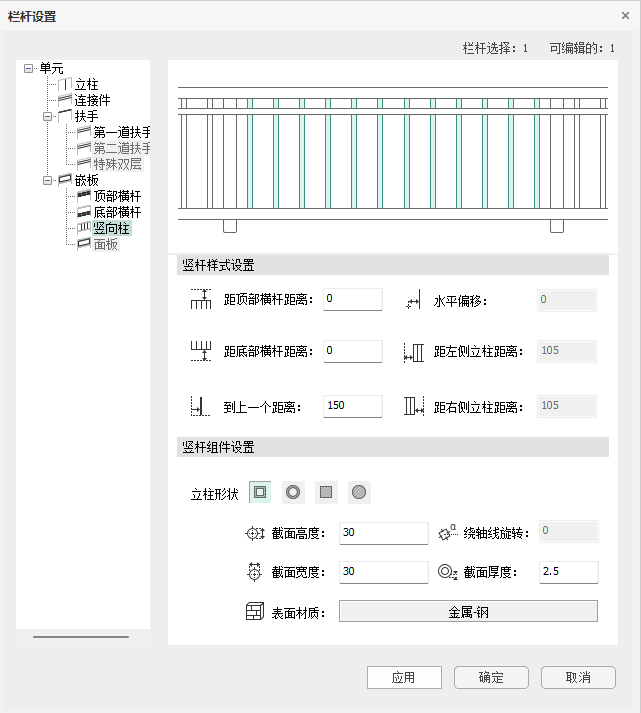641x713 pixels.
Task: Close the 栏杆设置 dialog
Action: click(626, 16)
